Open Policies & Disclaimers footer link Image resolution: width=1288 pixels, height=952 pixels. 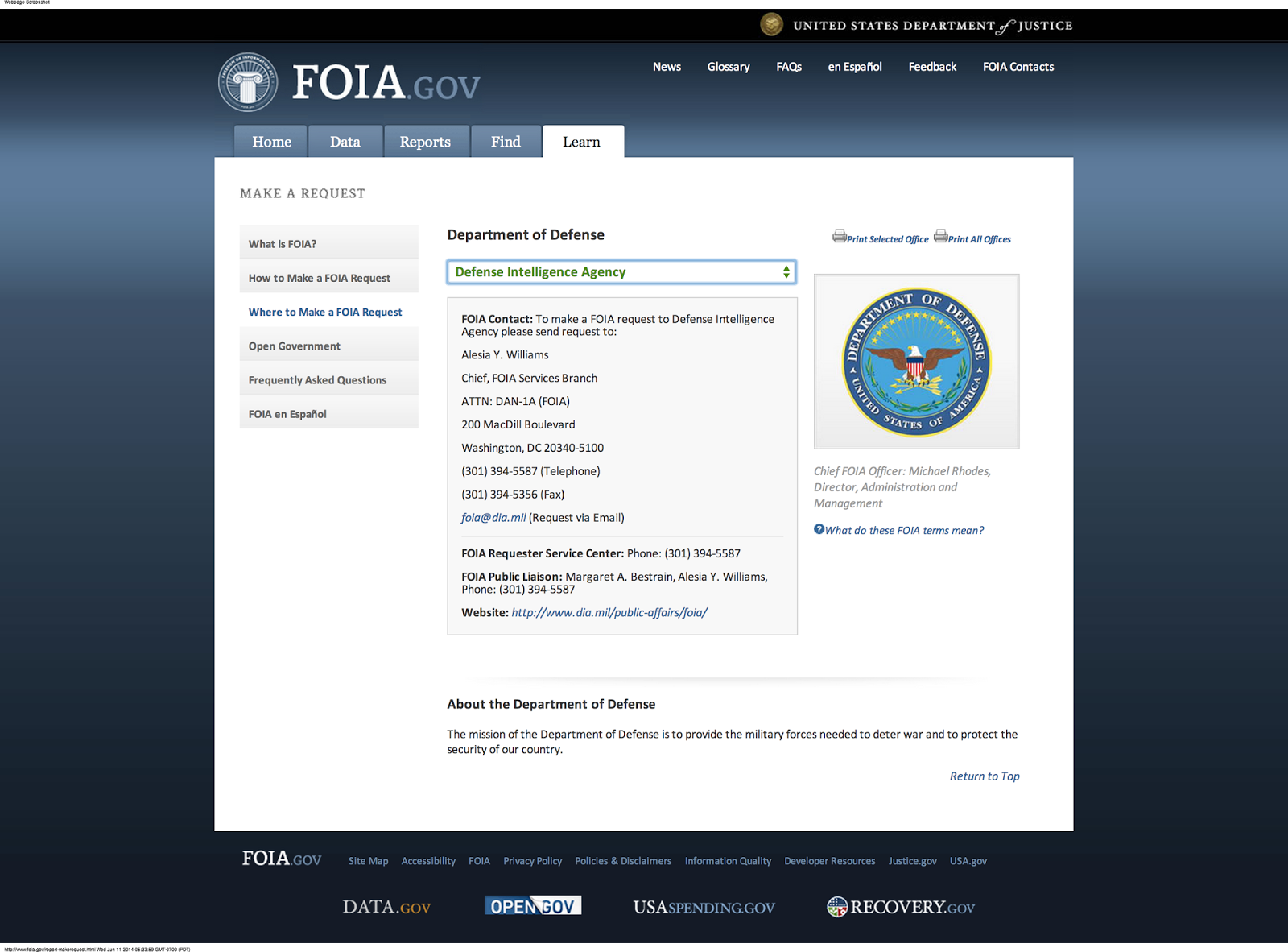click(623, 861)
